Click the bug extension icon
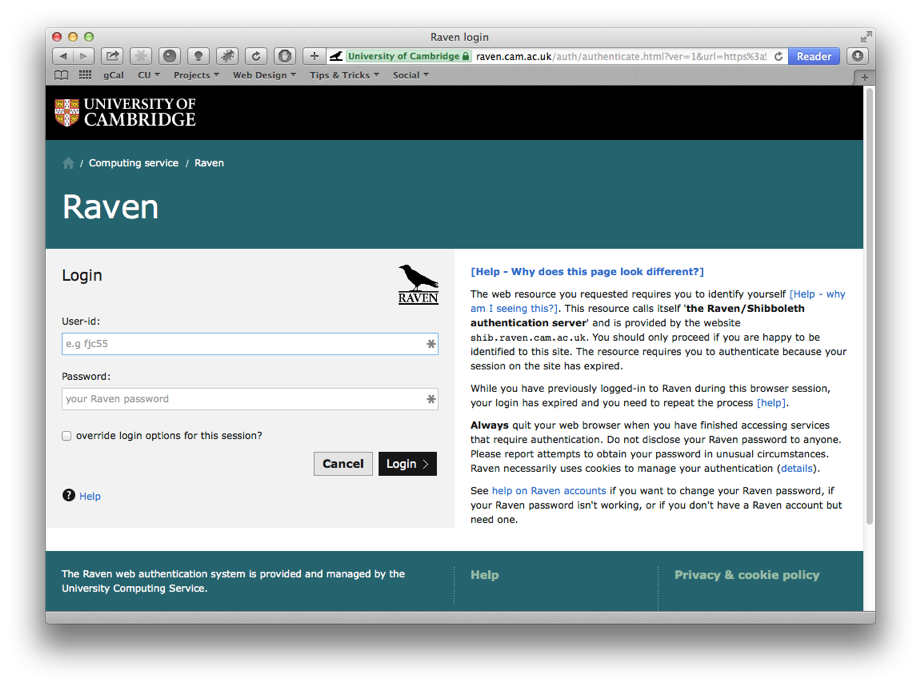 point(227,56)
